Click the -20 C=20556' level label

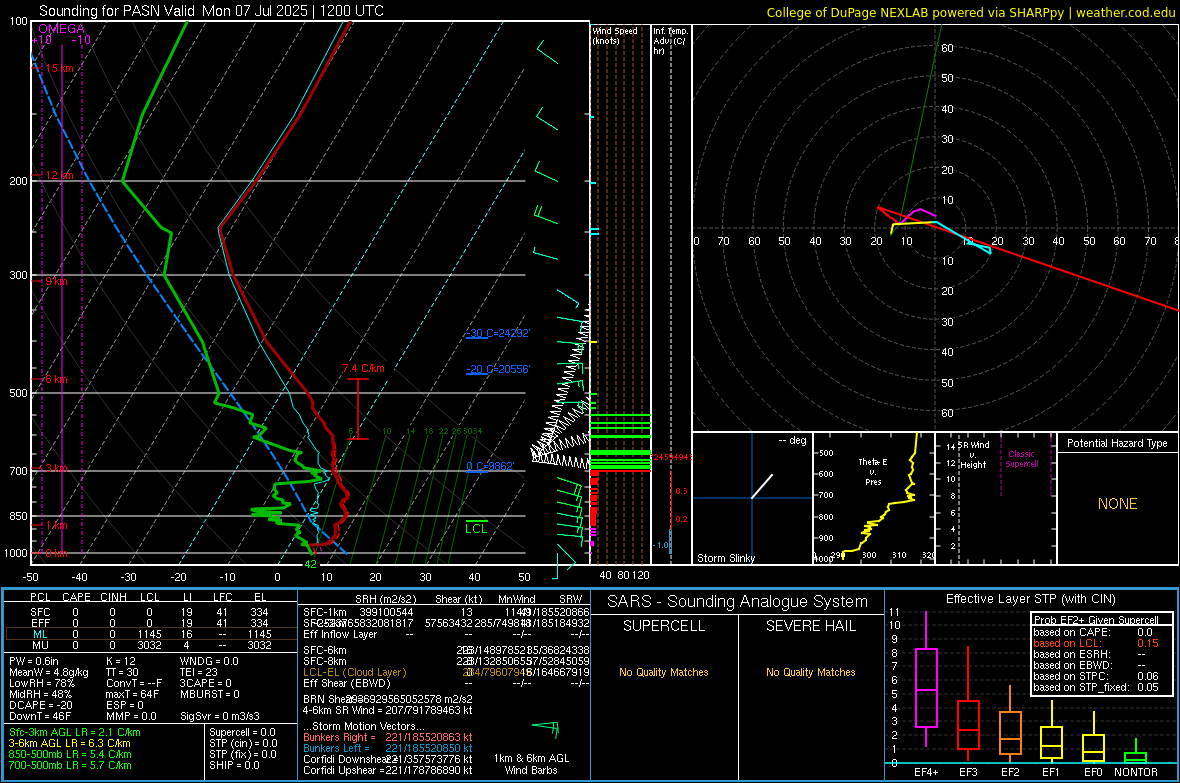point(498,369)
